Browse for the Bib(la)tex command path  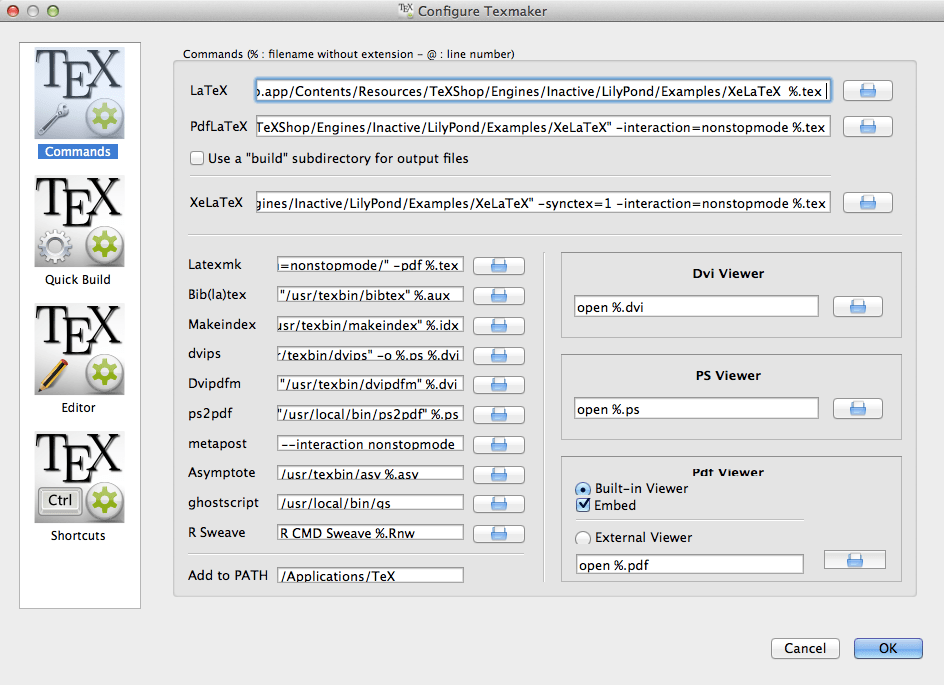[498, 296]
